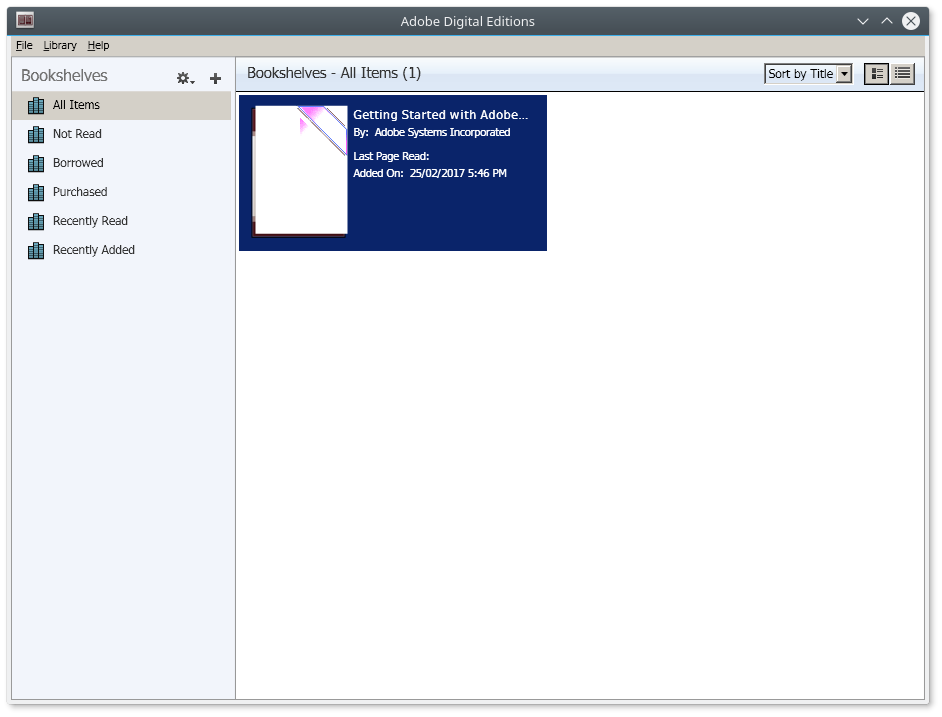Click the Not Read bookshelf icon

(x=37, y=135)
